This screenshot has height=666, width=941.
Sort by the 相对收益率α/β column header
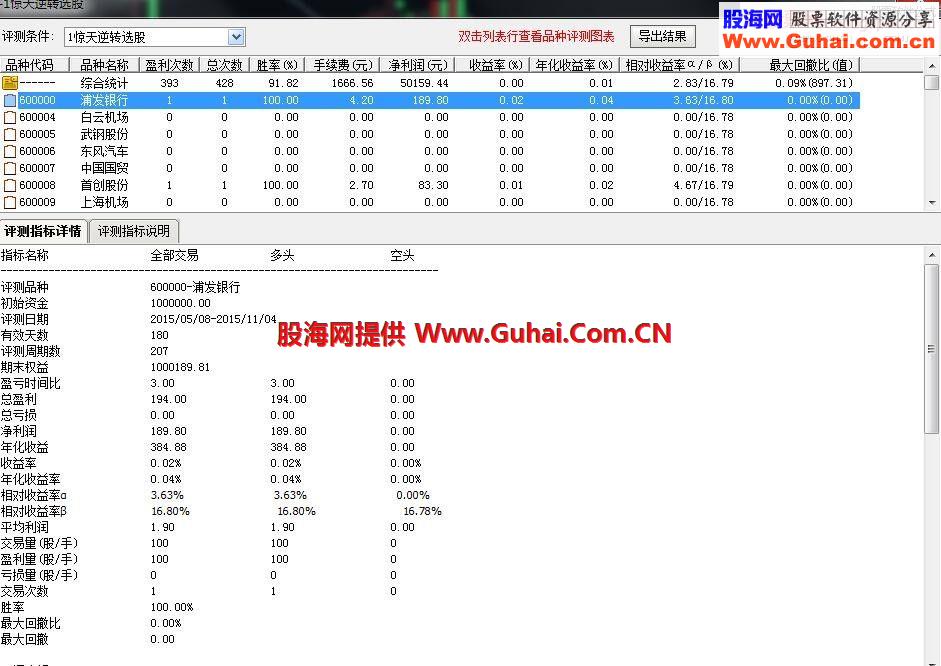(679, 65)
